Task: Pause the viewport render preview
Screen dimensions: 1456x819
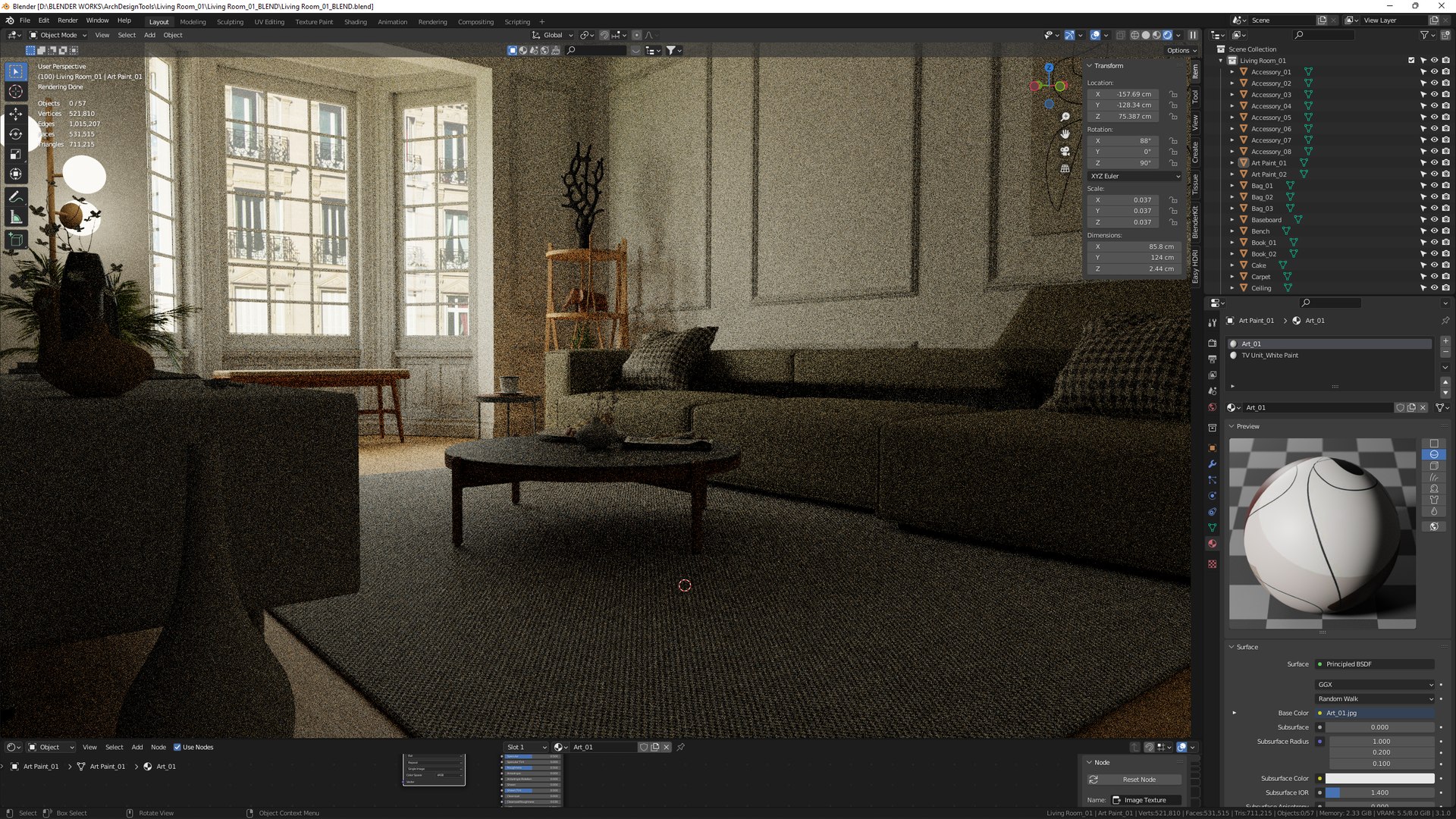Action: click(1193, 35)
